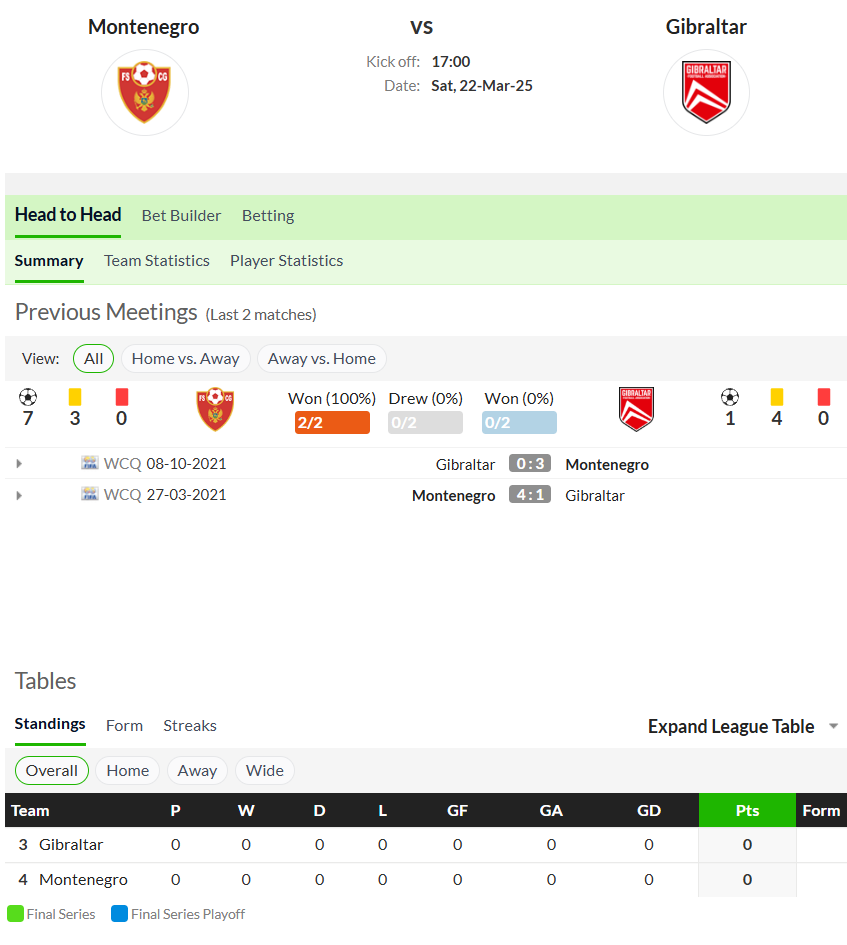
Task: Click Montenegro's red card icon
Action: tap(122, 397)
